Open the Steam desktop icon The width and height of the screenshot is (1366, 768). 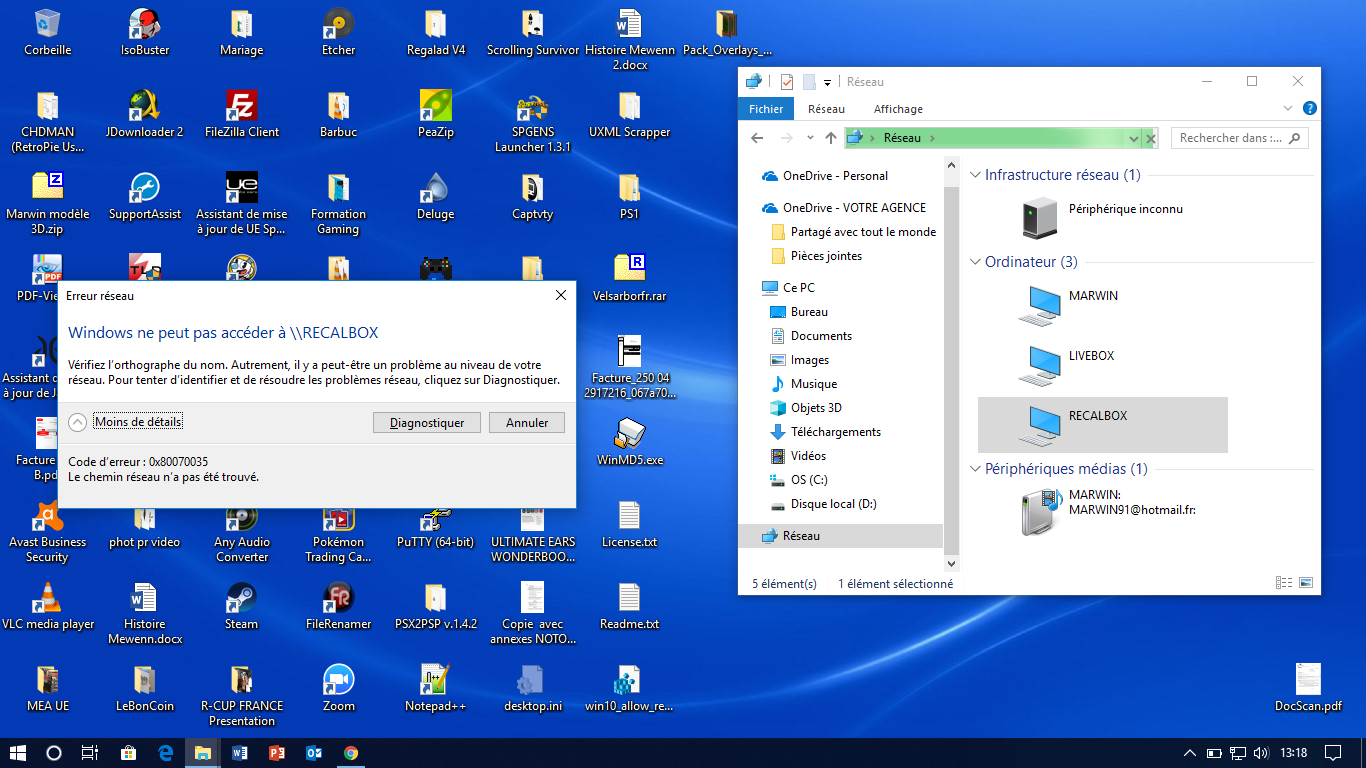pos(242,606)
